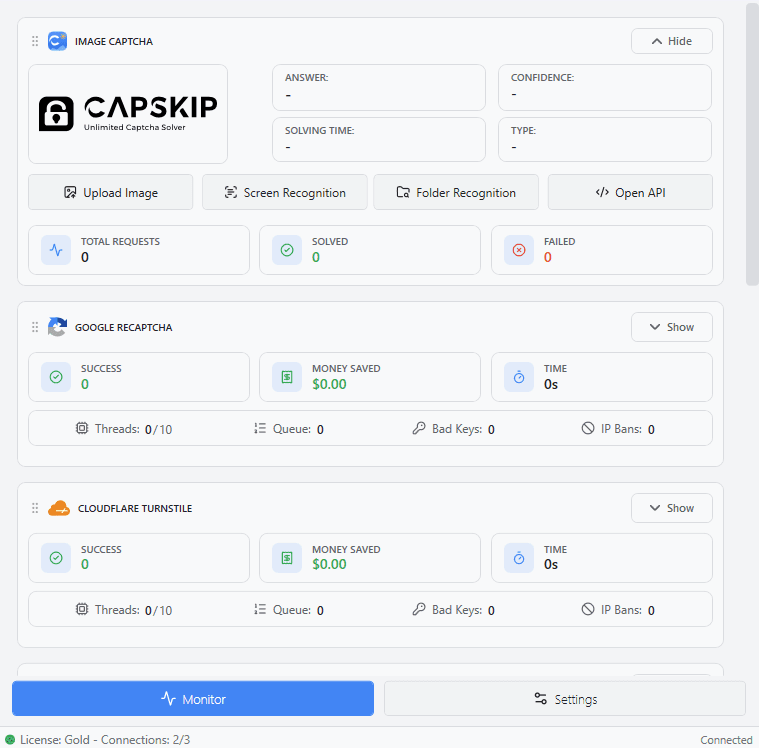Screen dimensions: 759x748
Task: Click the 'CLOUDFLARE TURNSTILE' heading
Action: click(135, 508)
